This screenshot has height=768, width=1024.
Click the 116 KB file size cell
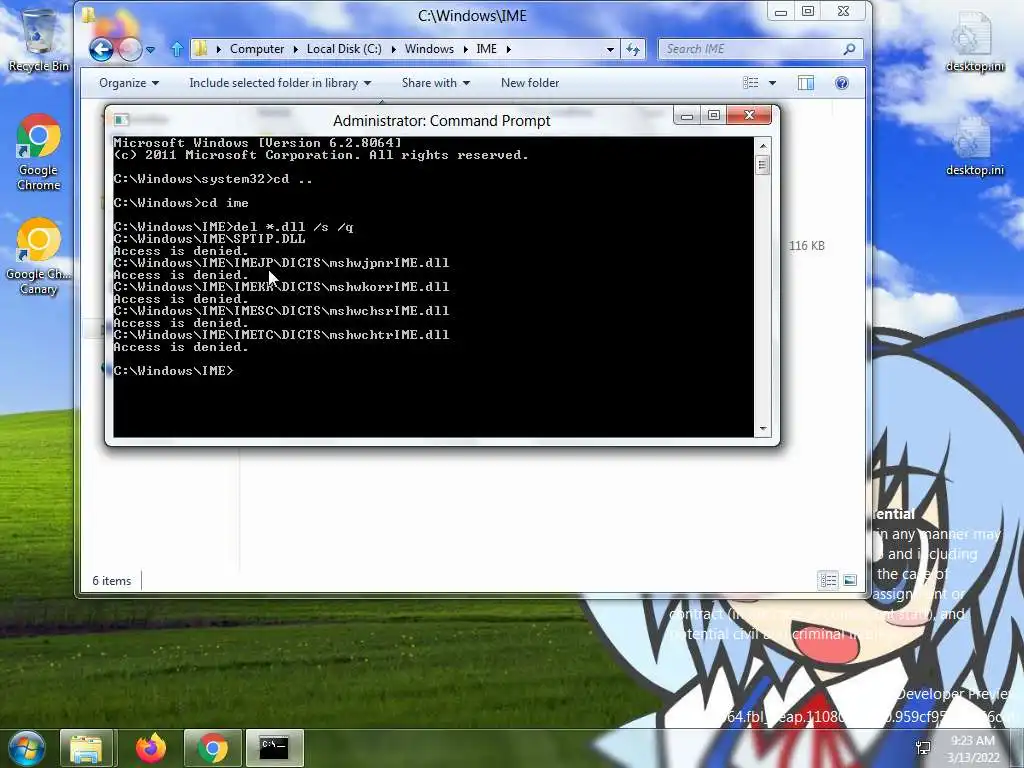pyautogui.click(x=807, y=246)
